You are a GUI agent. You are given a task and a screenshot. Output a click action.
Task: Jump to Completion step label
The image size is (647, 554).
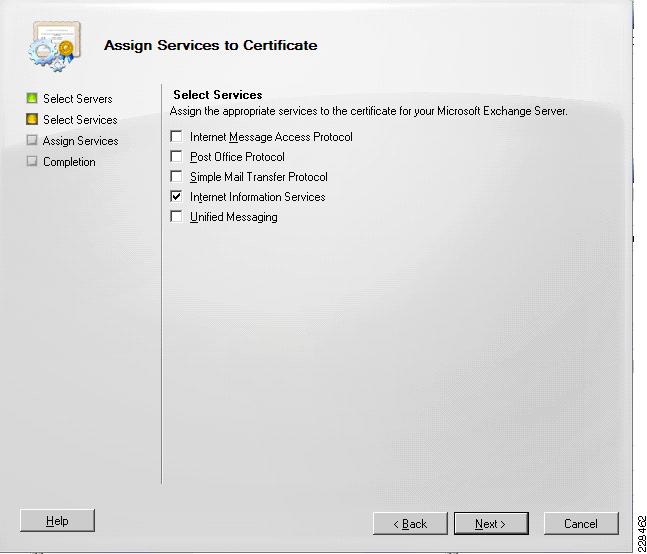tap(69, 162)
